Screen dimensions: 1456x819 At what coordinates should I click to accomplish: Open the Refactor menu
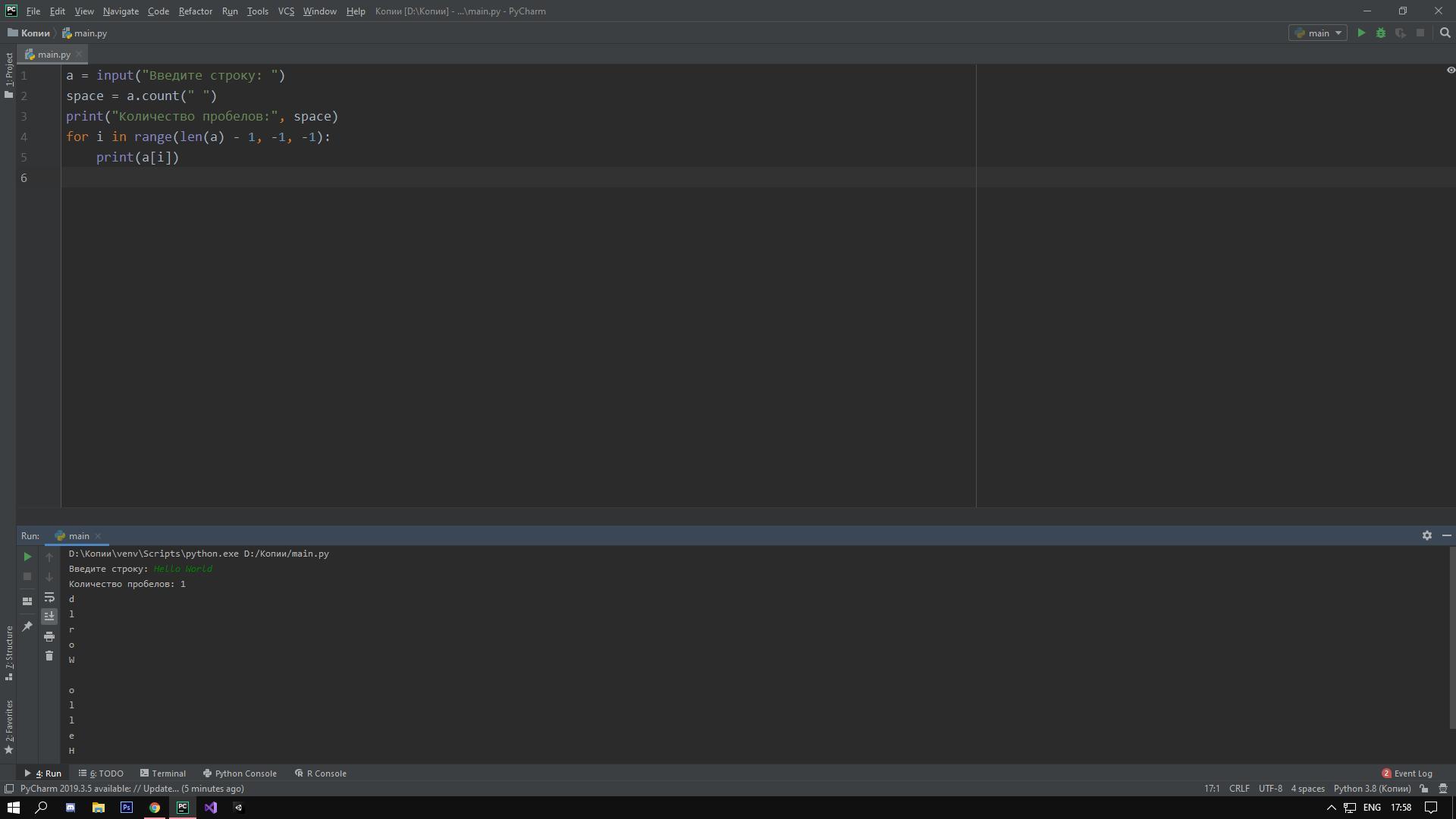coord(195,11)
